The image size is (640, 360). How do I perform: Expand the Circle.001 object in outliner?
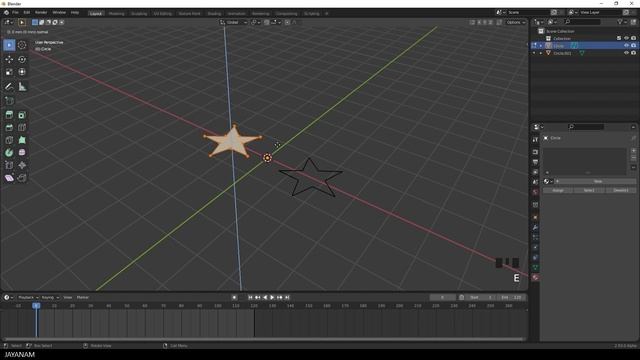coord(541,53)
